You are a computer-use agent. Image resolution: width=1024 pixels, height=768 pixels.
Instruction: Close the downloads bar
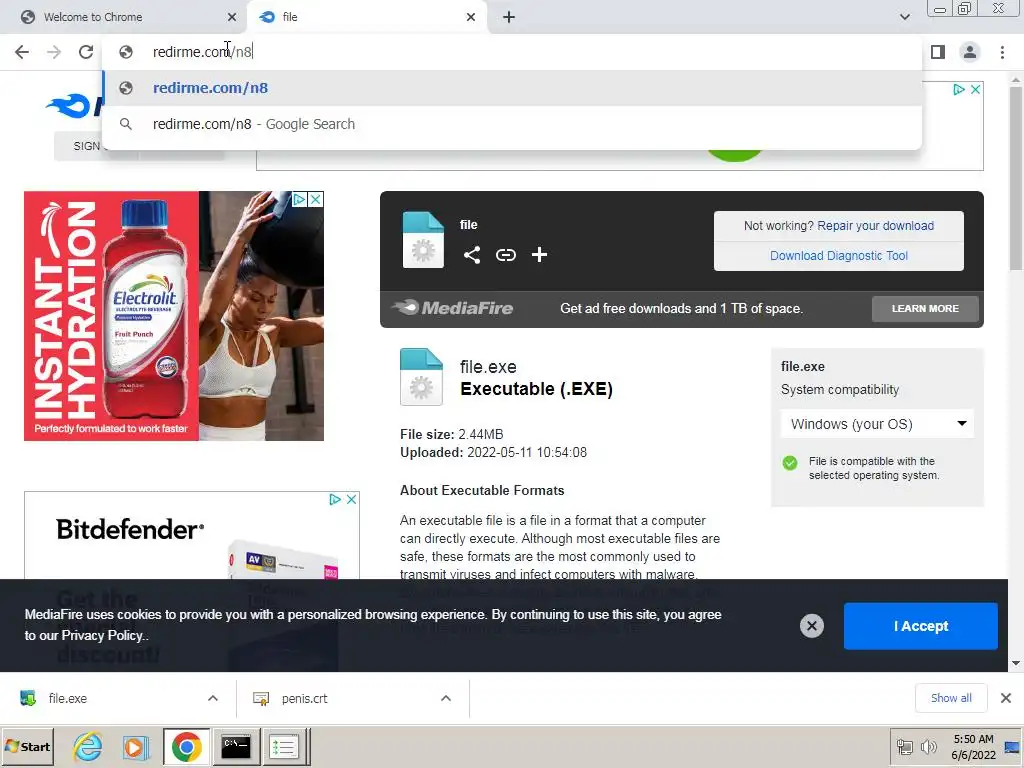[x=1006, y=698]
